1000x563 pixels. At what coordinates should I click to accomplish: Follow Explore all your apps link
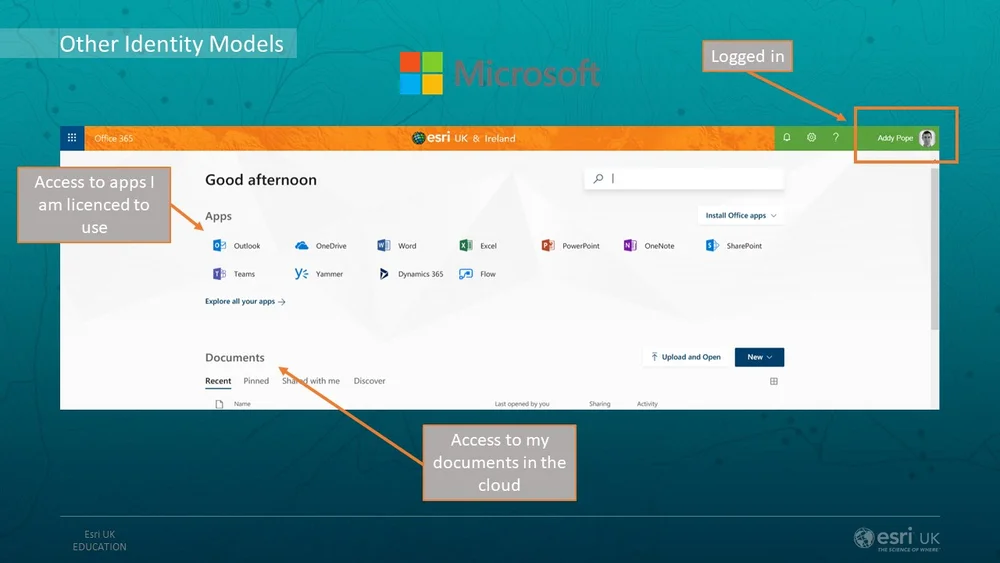pyautogui.click(x=245, y=302)
